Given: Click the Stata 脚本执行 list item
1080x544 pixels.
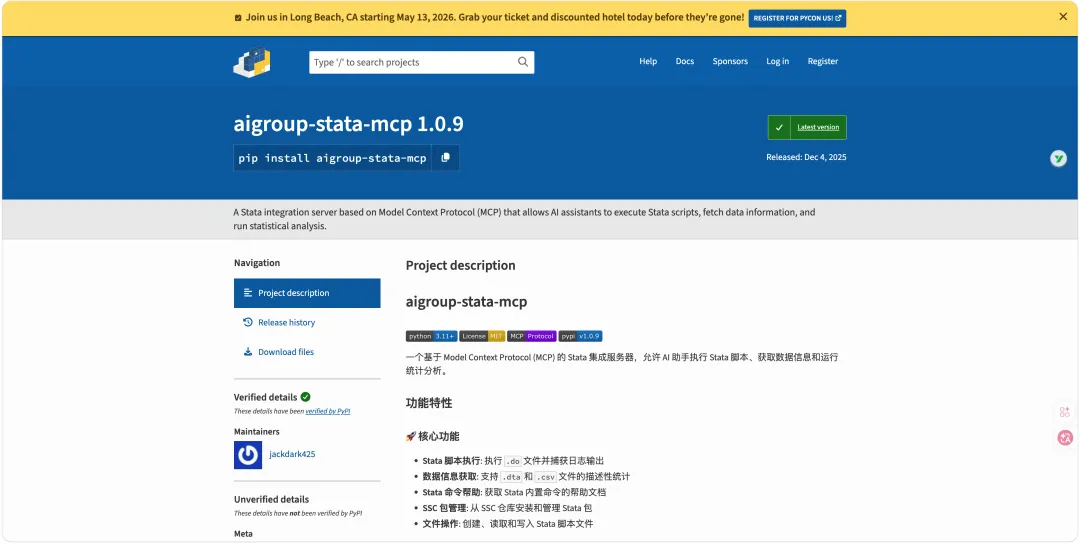Looking at the screenshot, I should [513, 461].
